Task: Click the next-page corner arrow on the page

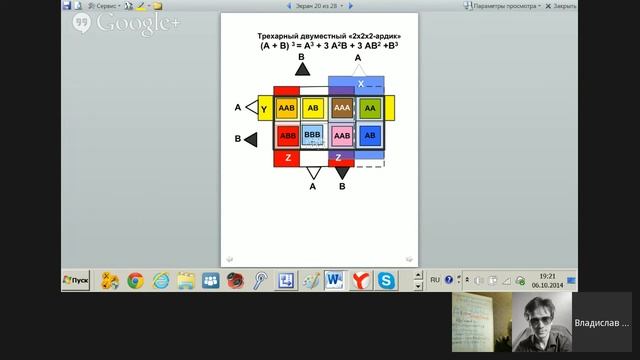Action: point(409,259)
